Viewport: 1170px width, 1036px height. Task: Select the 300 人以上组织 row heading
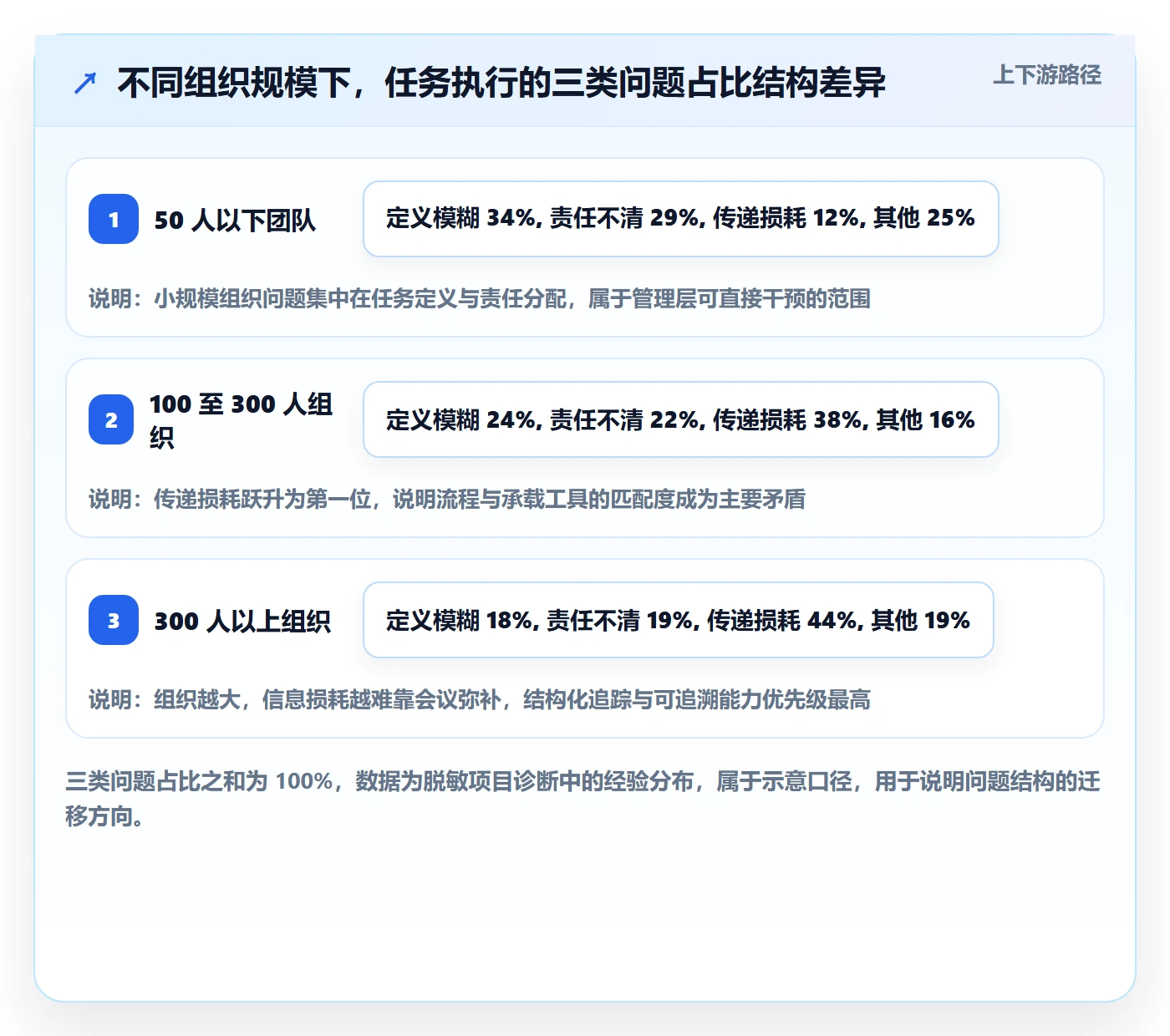[x=242, y=621]
